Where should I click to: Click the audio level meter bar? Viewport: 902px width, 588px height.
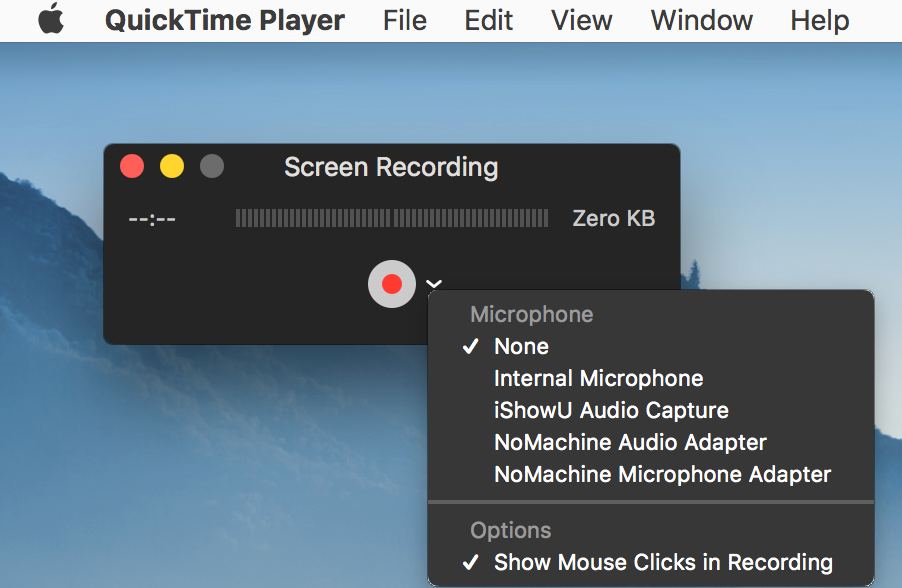[x=392, y=218]
